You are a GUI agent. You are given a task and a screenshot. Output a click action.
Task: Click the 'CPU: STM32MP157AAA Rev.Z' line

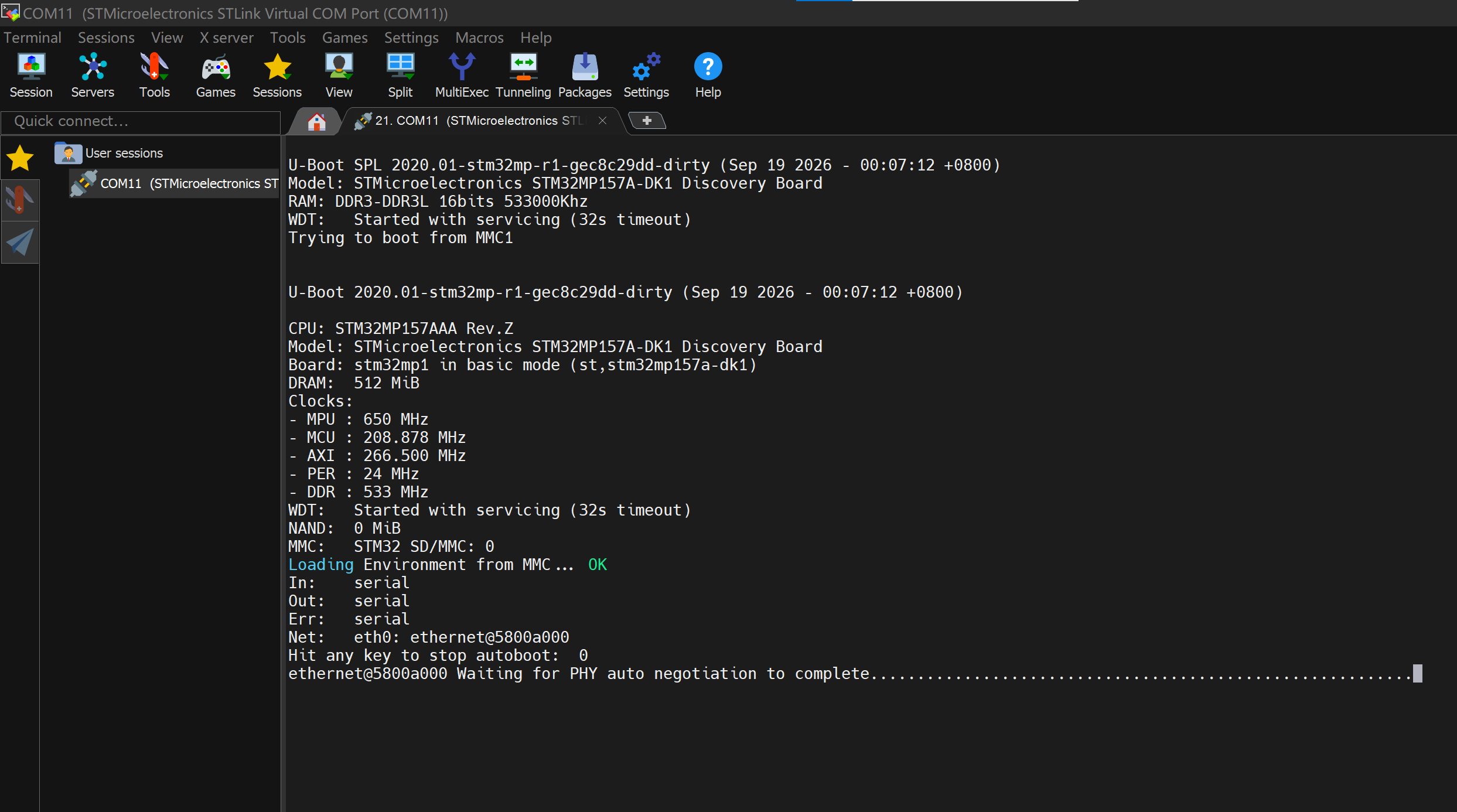[401, 329]
